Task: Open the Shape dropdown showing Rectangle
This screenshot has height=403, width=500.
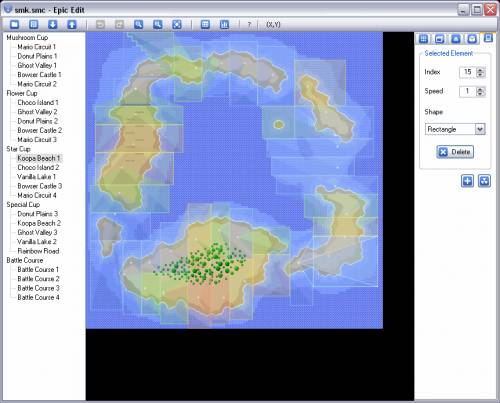Action: 455,129
